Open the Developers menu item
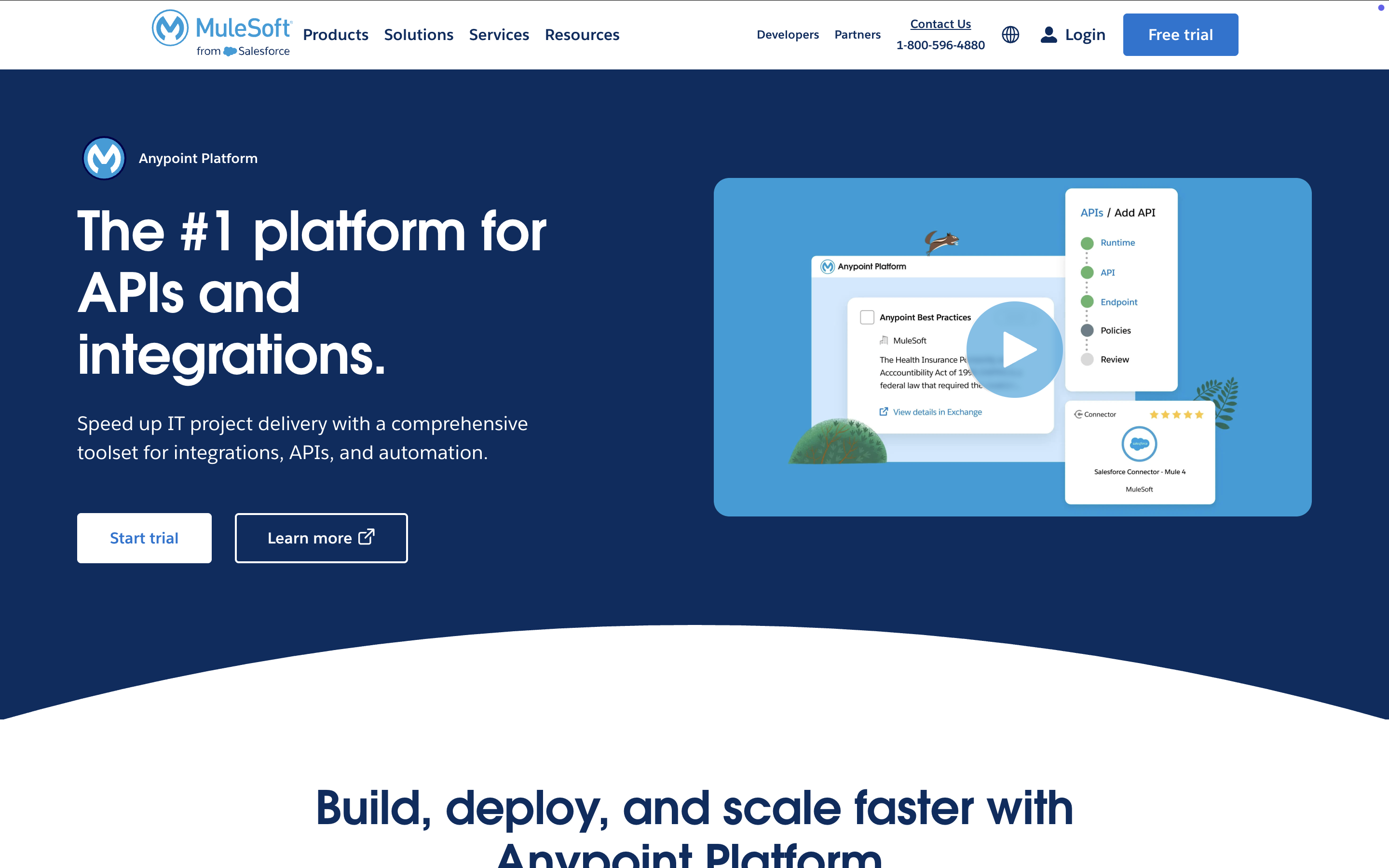 point(788,34)
